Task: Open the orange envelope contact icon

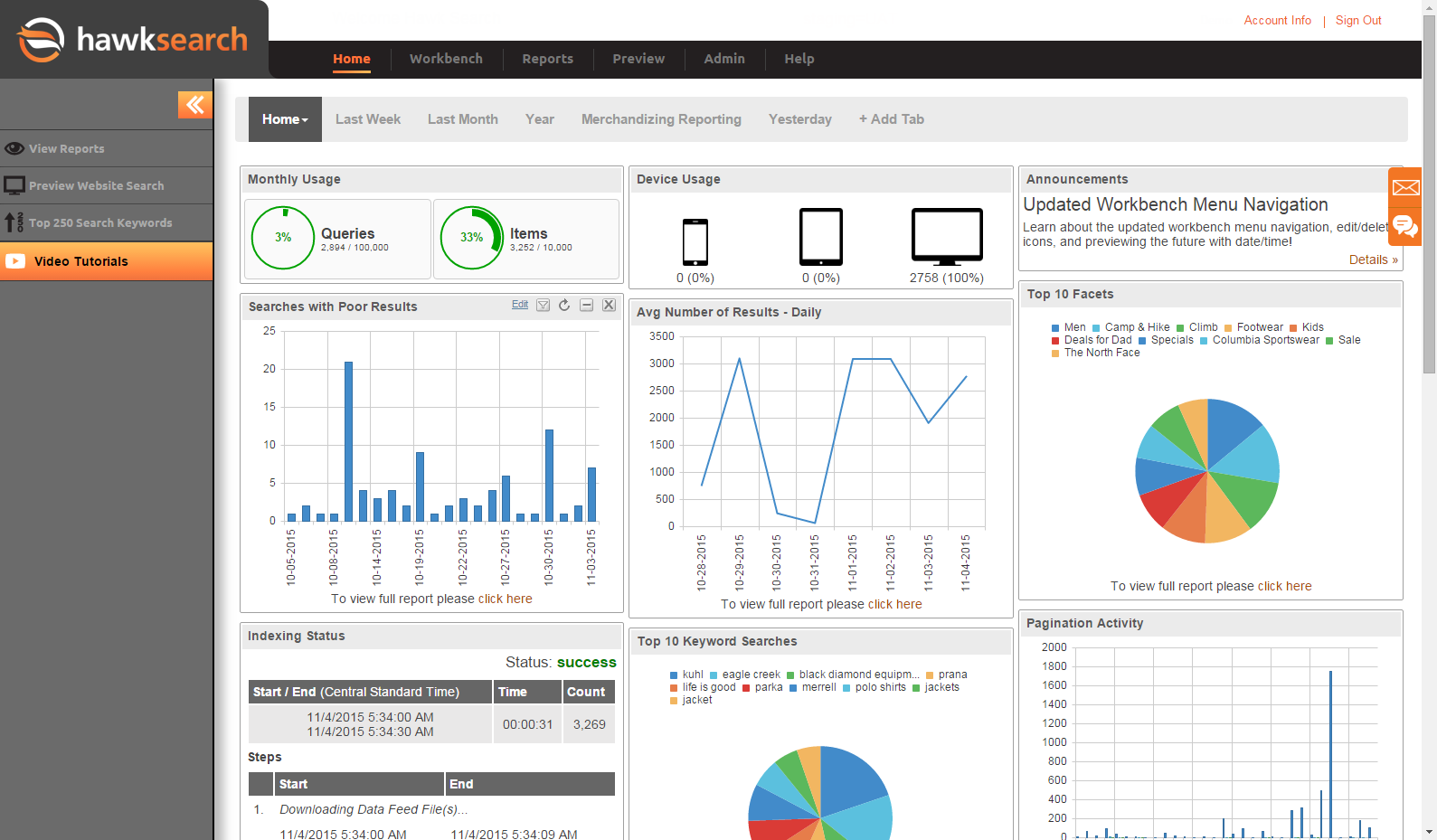Action: (1405, 187)
